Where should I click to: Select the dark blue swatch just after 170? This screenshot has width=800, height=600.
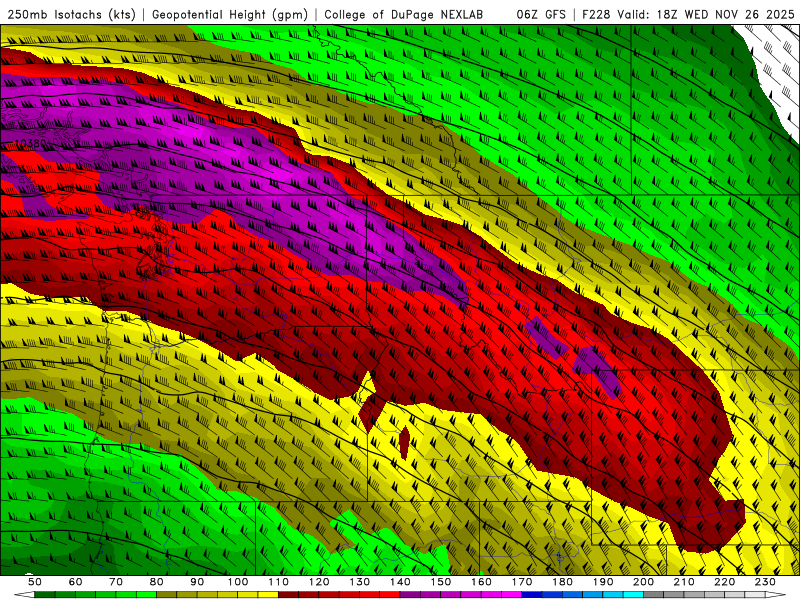[532, 594]
